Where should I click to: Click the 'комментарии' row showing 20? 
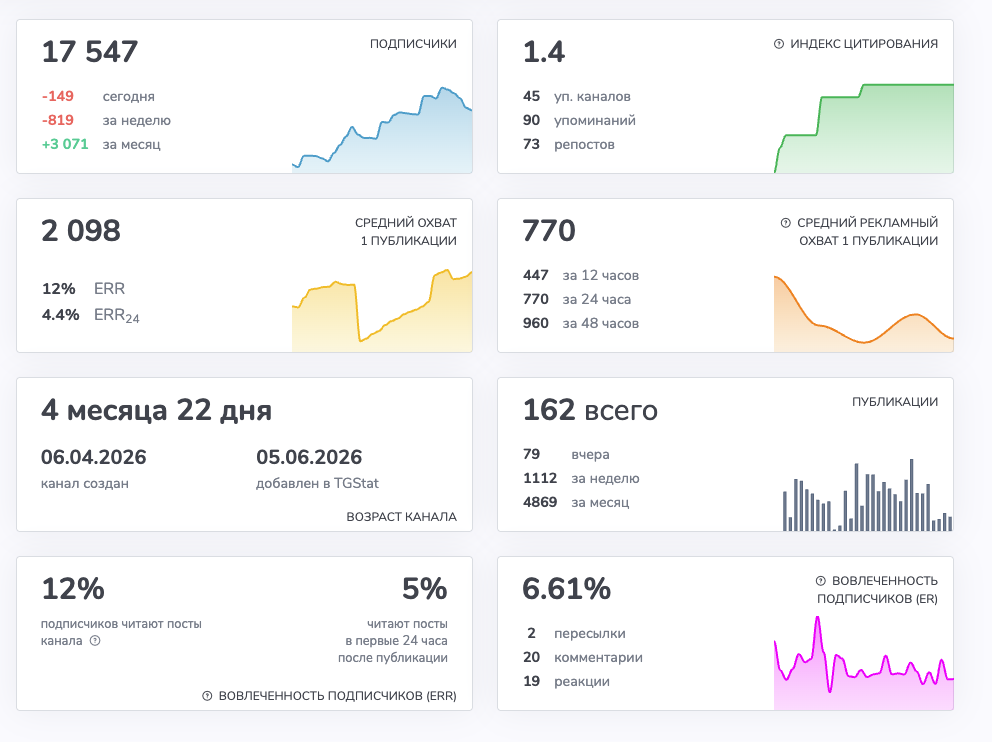click(583, 657)
